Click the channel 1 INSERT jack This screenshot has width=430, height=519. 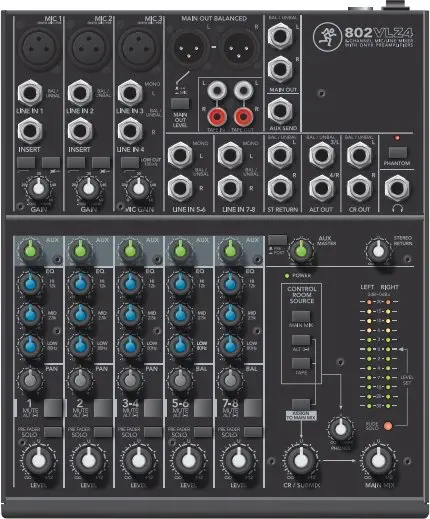[x=30, y=131]
